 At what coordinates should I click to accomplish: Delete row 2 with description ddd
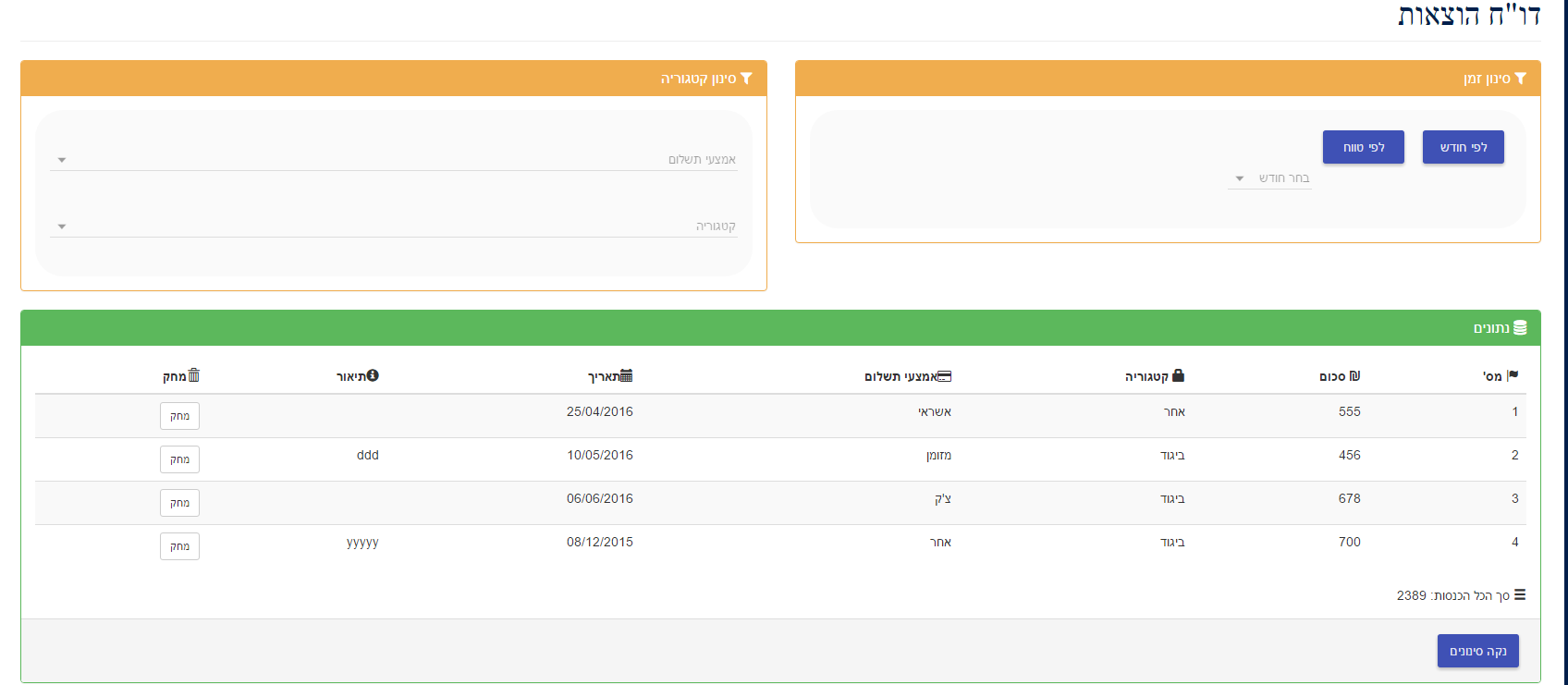pyautogui.click(x=179, y=459)
